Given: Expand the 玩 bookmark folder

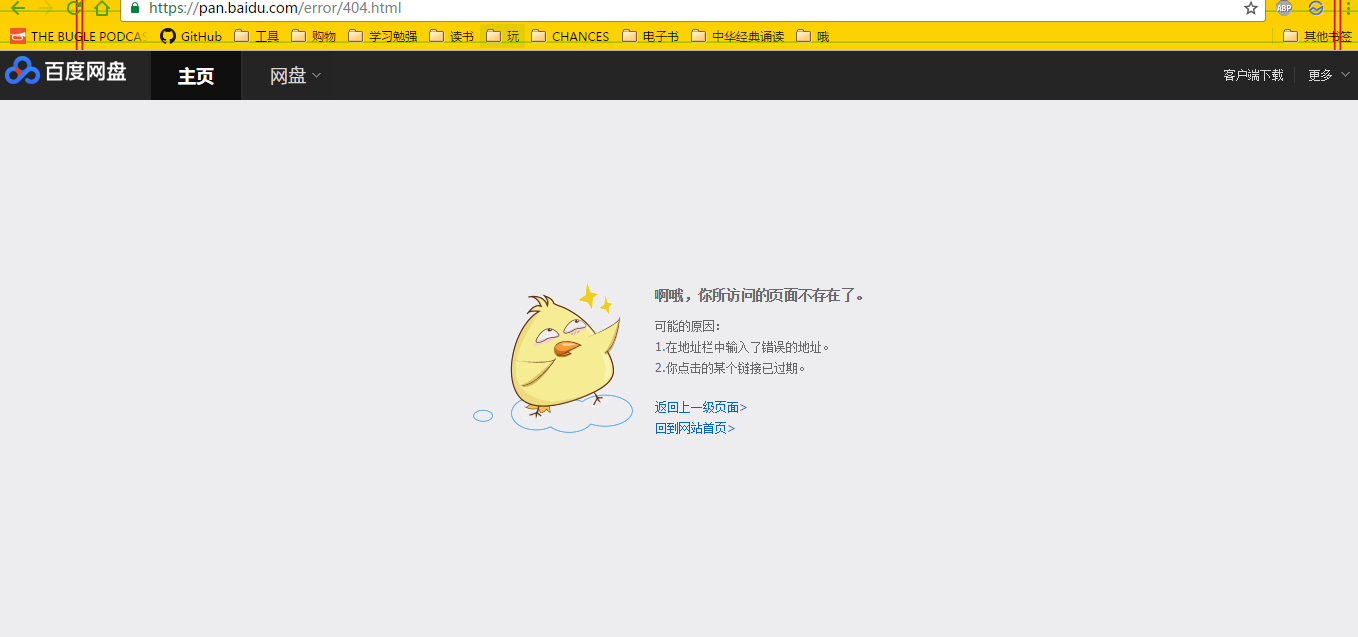Looking at the screenshot, I should (503, 36).
